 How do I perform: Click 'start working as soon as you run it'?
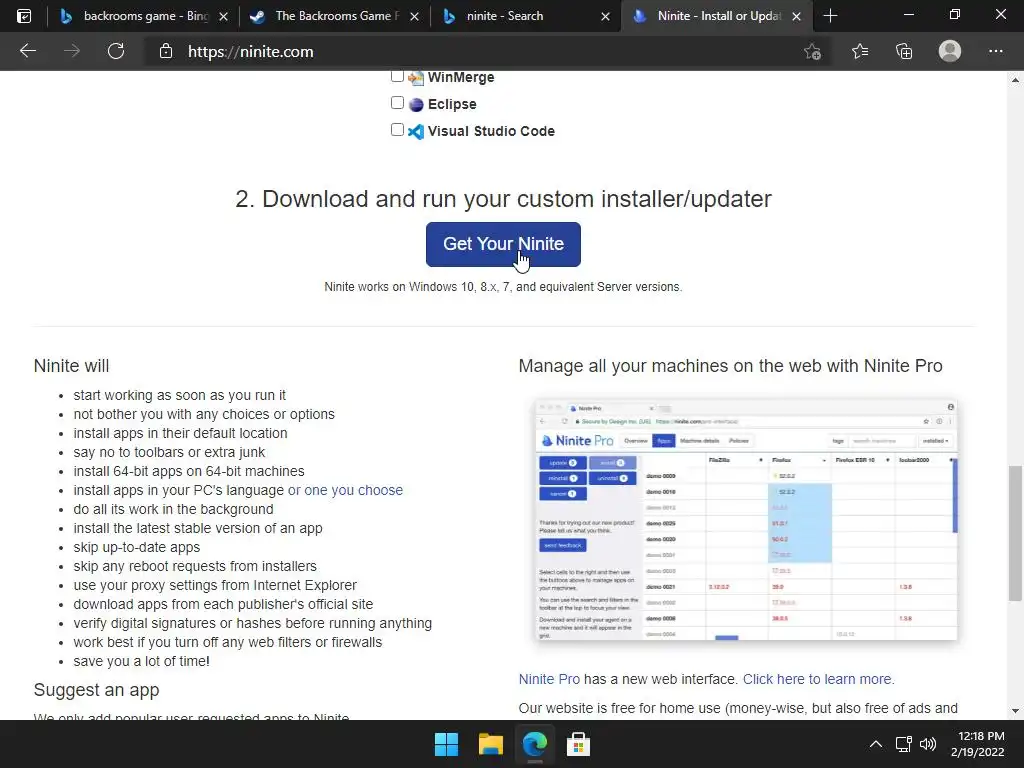pos(180,395)
